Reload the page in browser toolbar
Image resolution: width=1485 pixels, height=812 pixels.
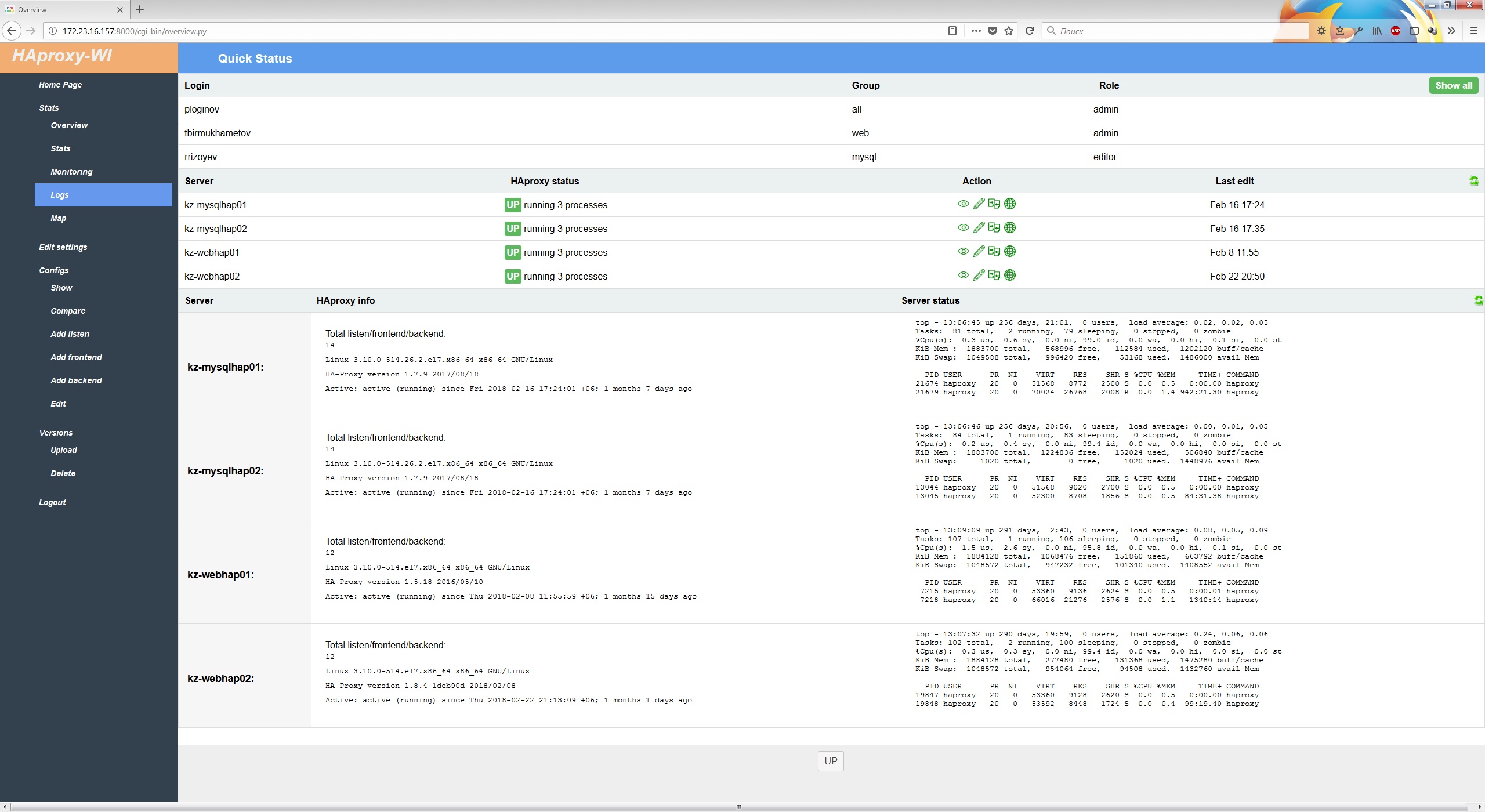pos(1030,31)
